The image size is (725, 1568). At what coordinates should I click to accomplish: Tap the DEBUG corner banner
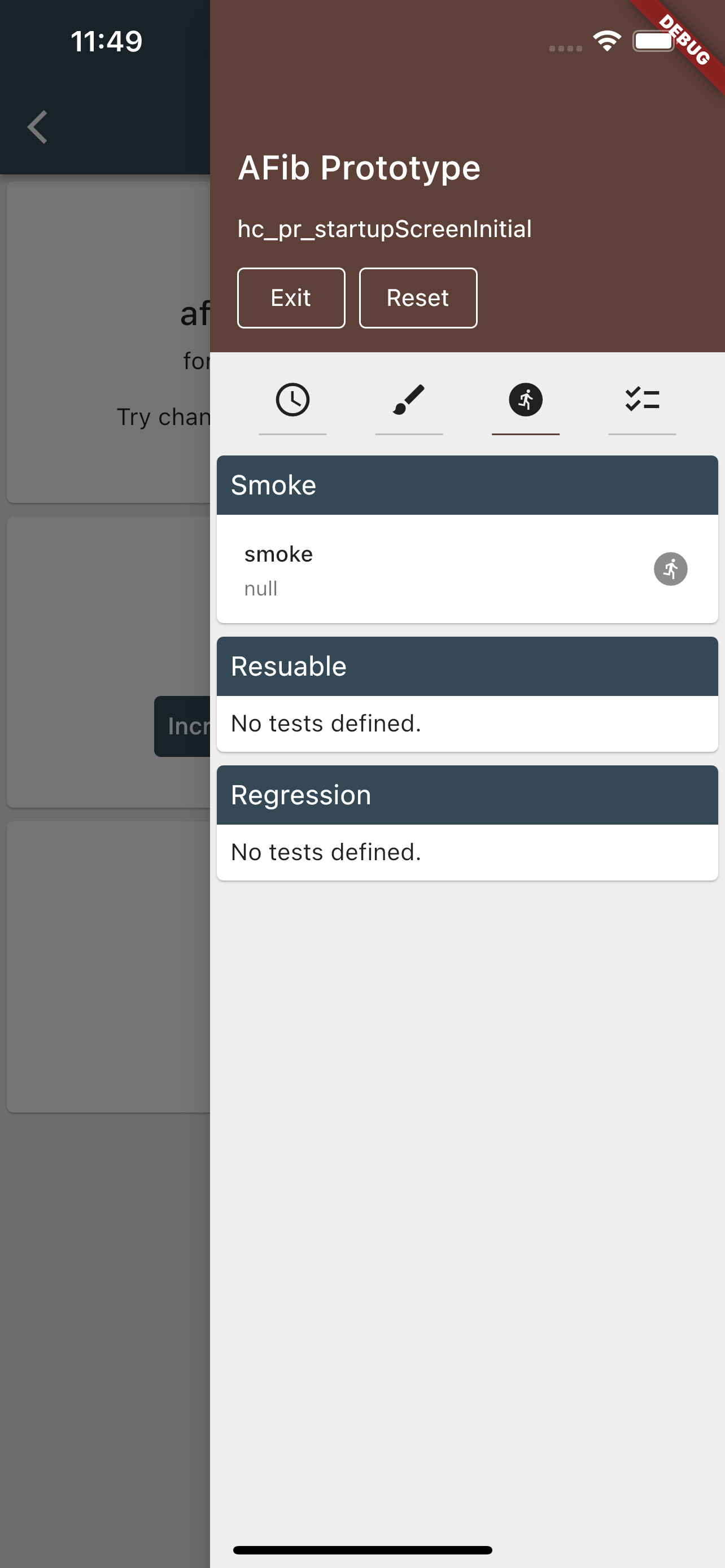(685, 40)
